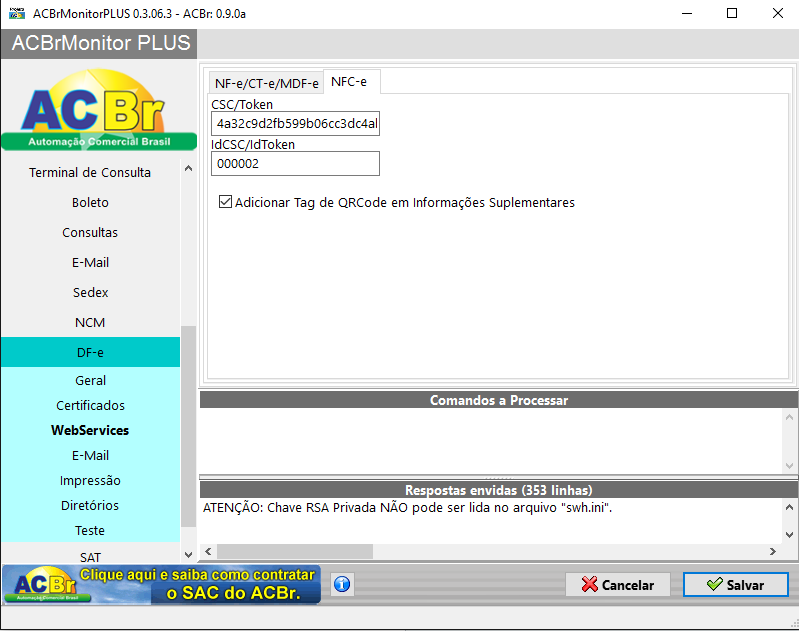Select Diretórios under DF-e
799x631 pixels.
click(90, 505)
